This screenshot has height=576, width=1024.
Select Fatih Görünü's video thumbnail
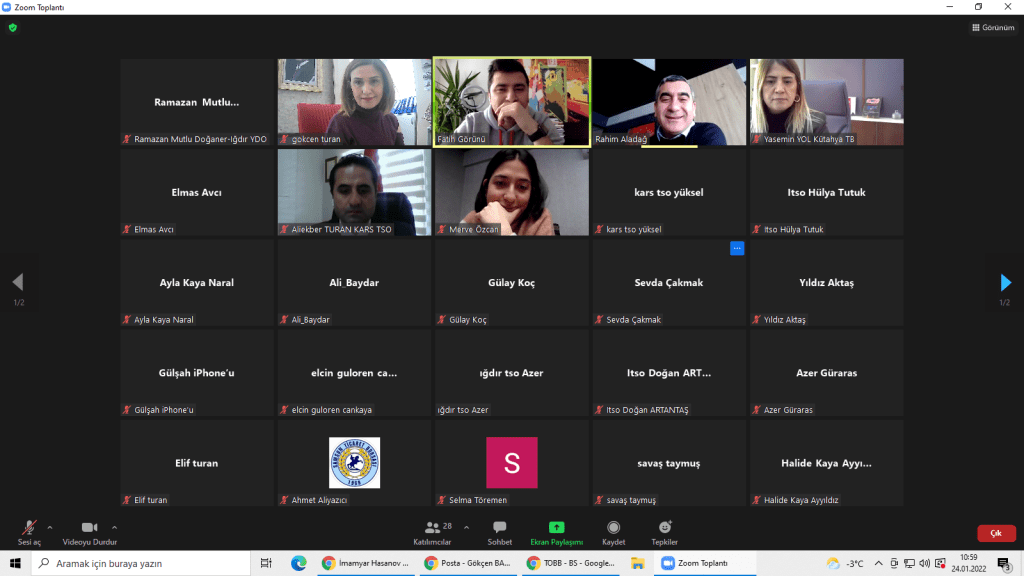point(512,101)
